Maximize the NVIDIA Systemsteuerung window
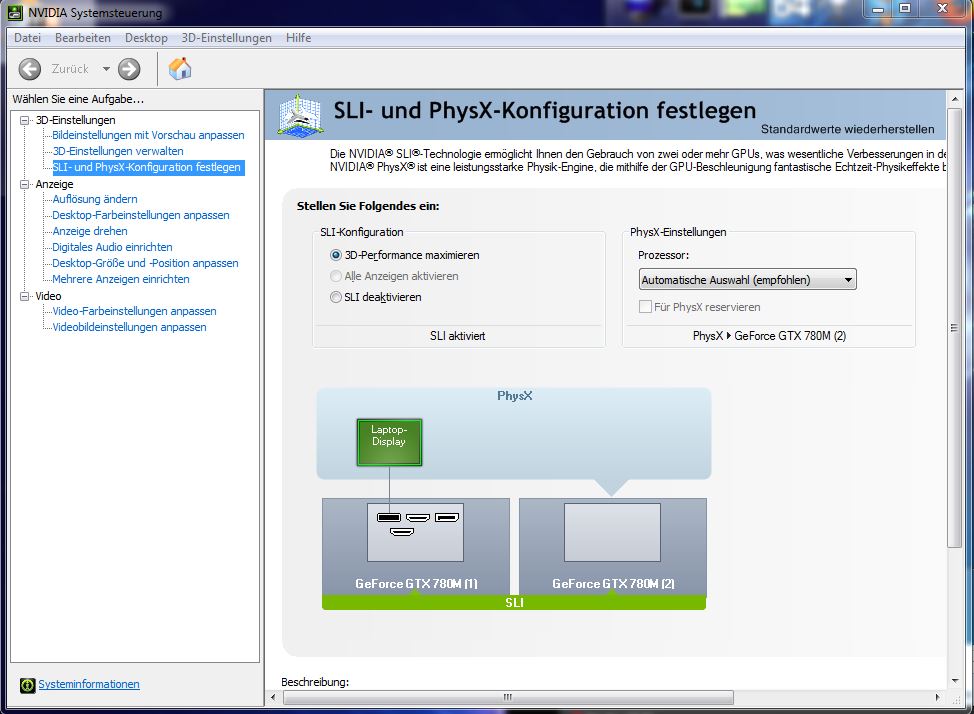The width and height of the screenshot is (974, 714). coord(905,9)
